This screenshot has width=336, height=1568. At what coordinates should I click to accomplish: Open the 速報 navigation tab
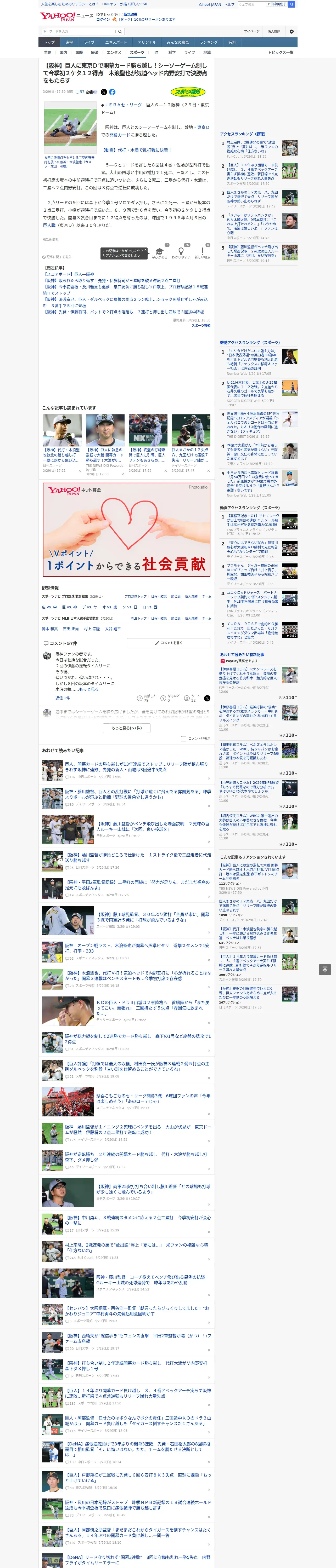pos(69,43)
